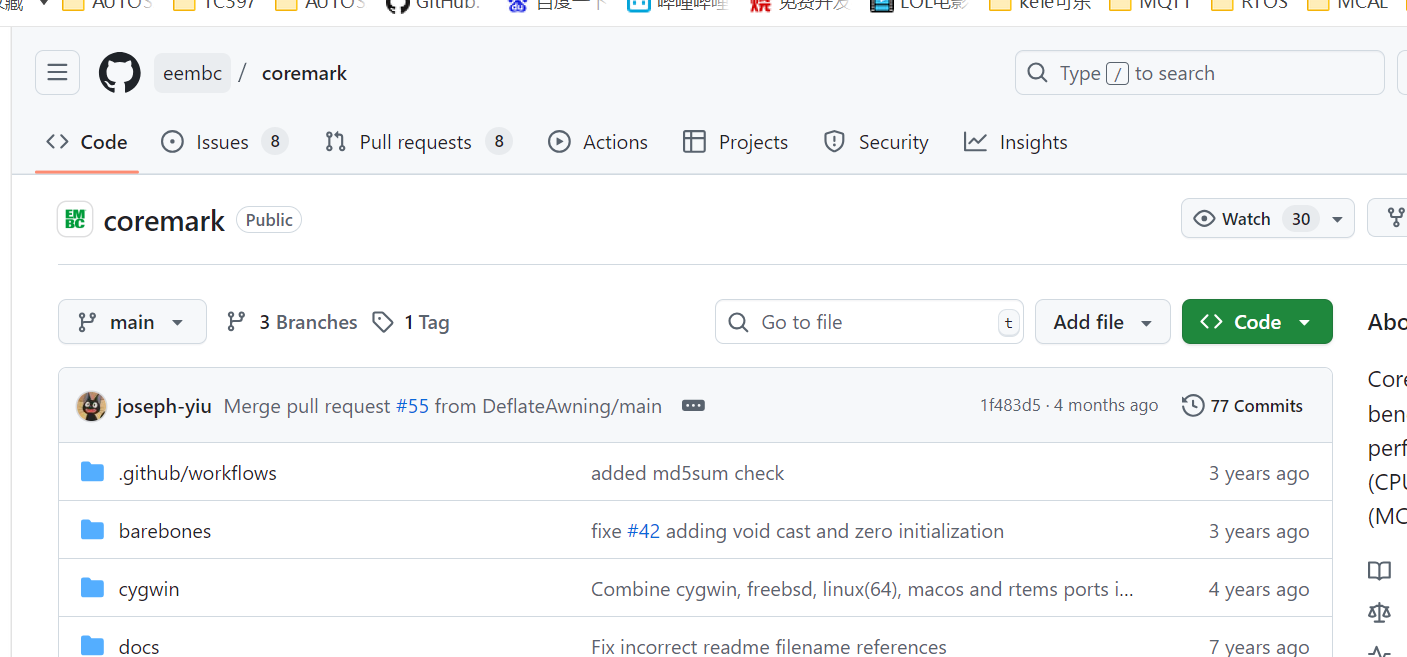
Task: Click the fork icon right of Watch
Action: coord(1396,218)
